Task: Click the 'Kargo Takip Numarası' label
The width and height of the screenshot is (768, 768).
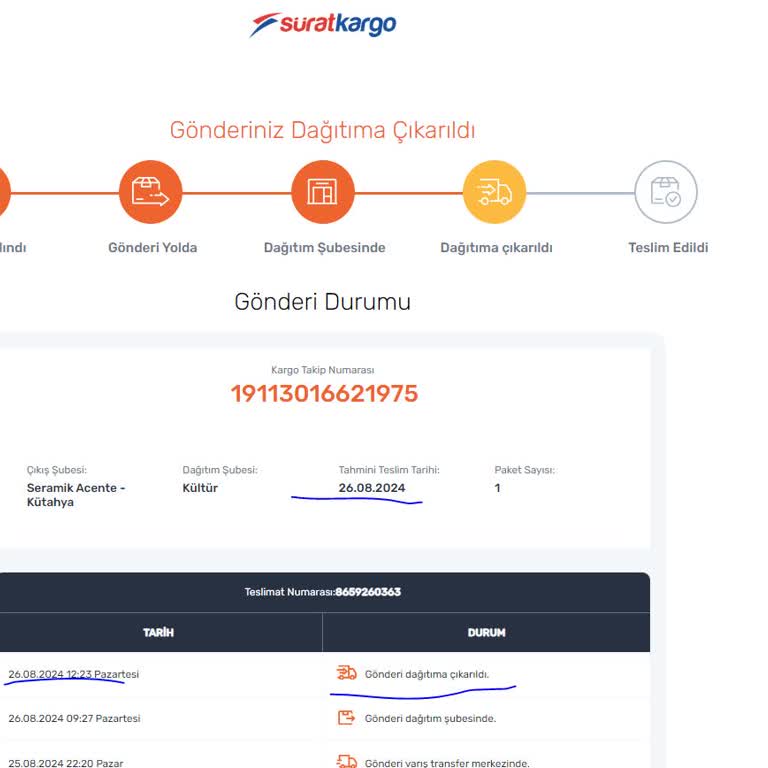Action: tap(323, 370)
